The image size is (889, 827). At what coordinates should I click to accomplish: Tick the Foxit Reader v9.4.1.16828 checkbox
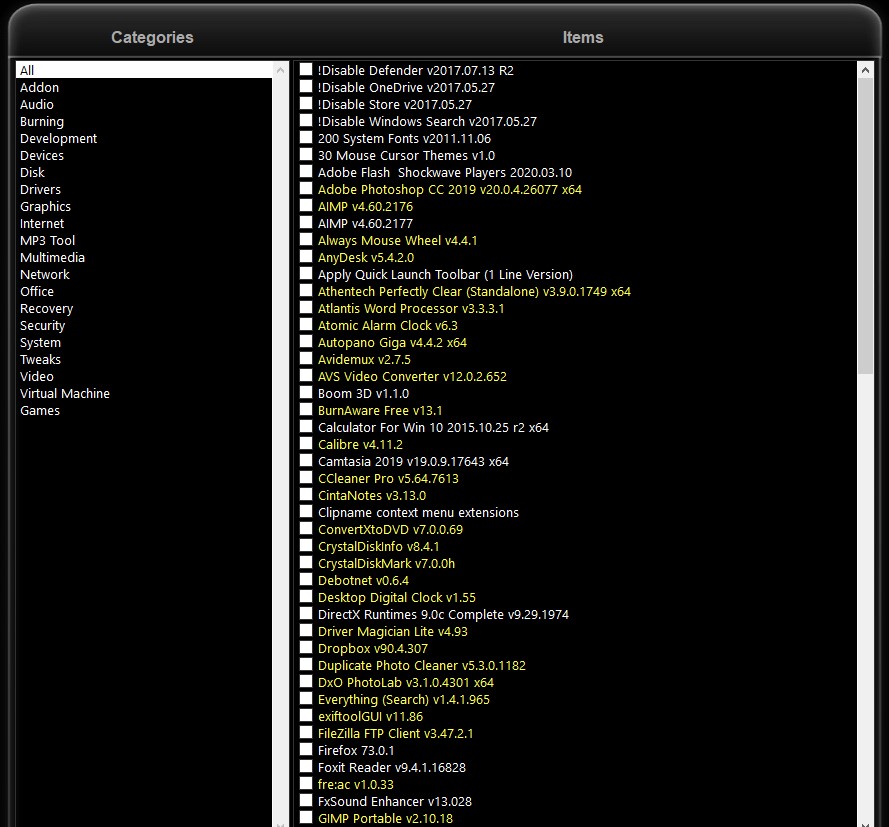pos(306,766)
